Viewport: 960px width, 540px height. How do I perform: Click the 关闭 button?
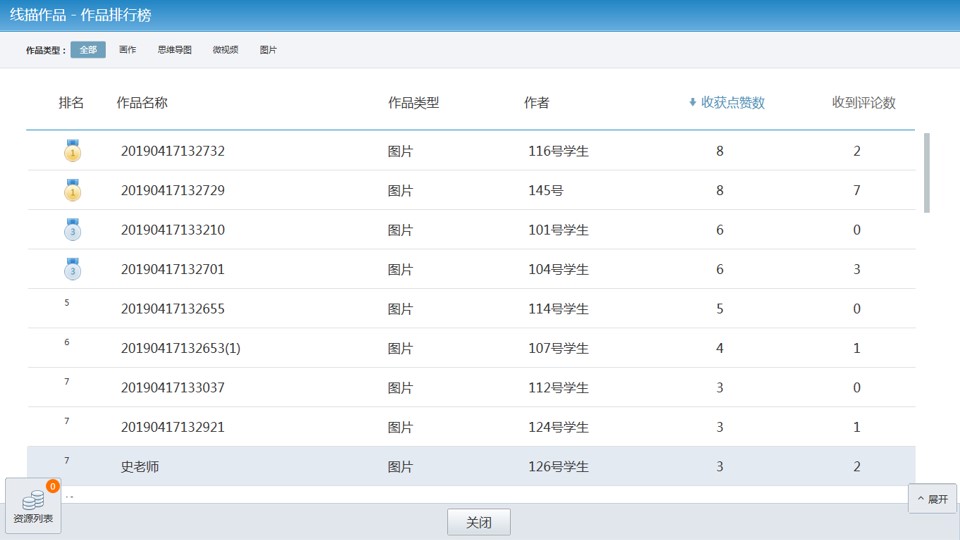pos(479,522)
